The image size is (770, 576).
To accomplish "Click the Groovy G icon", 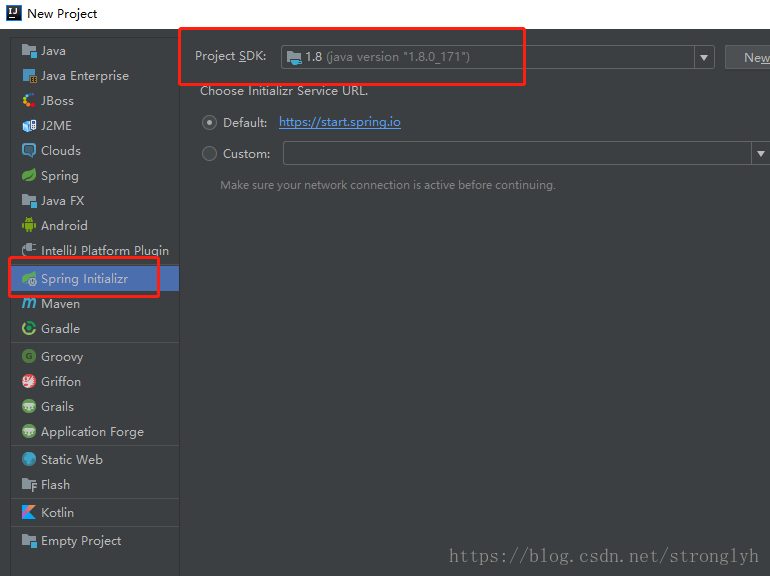I will pyautogui.click(x=29, y=356).
